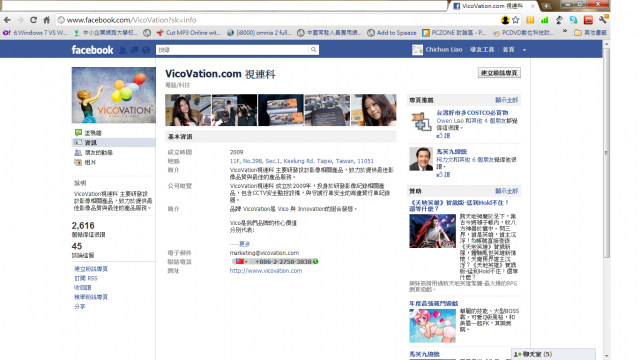Click the green bars extension icon
Image resolution: width=640 pixels, height=360 pixels.
coord(544,20)
